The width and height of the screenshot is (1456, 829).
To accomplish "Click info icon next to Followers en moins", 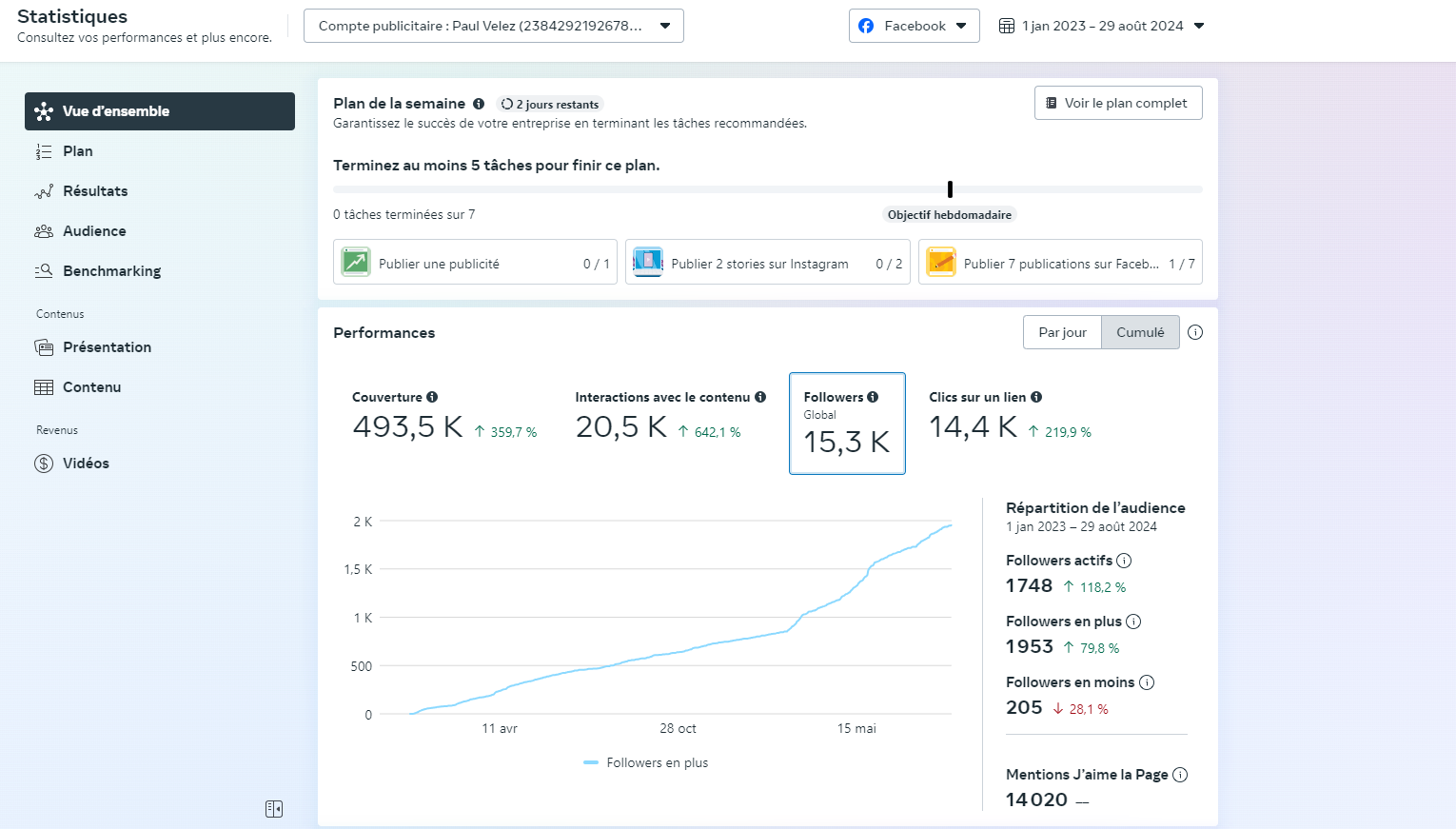I will point(1147,682).
